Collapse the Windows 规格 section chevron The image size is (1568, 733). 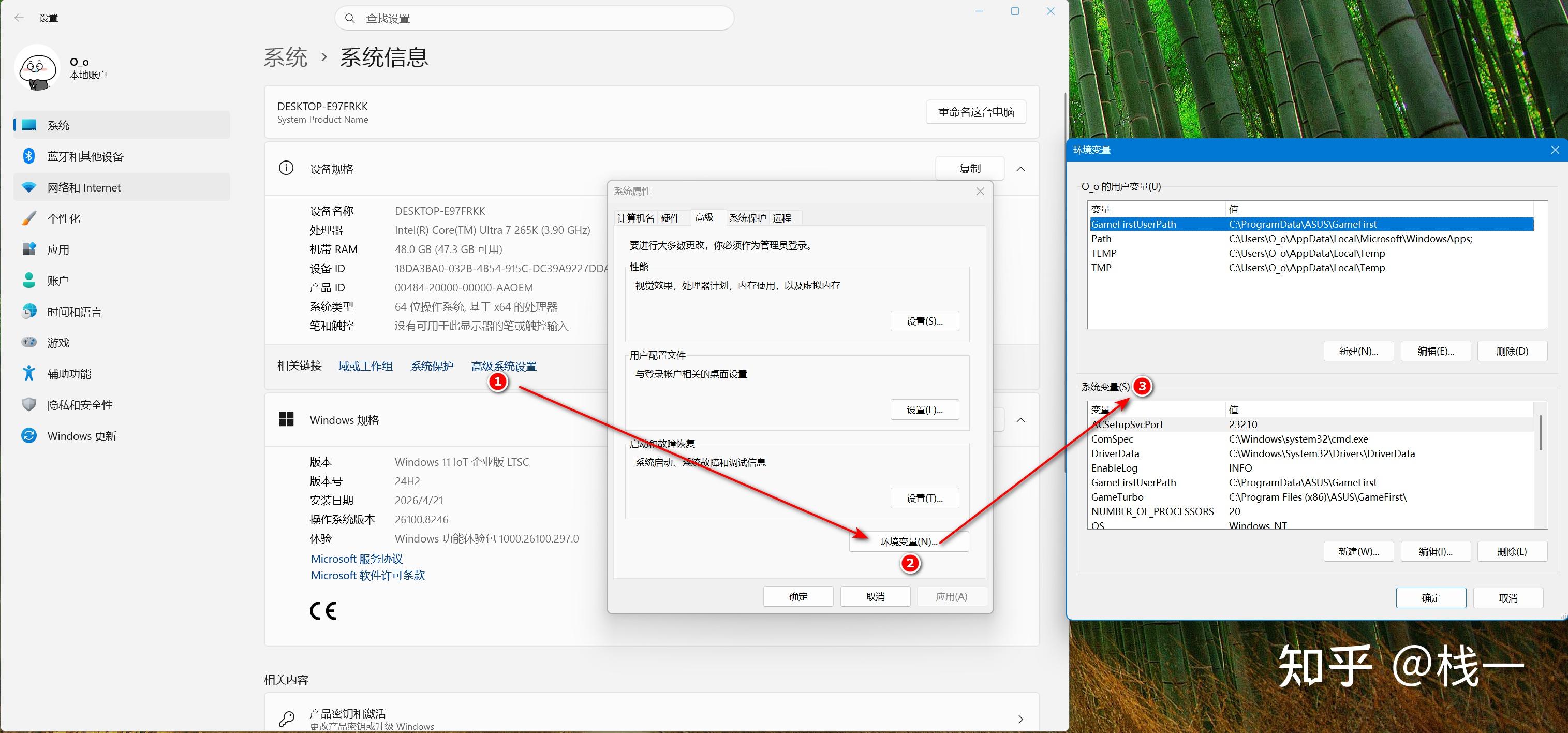pyautogui.click(x=1021, y=420)
